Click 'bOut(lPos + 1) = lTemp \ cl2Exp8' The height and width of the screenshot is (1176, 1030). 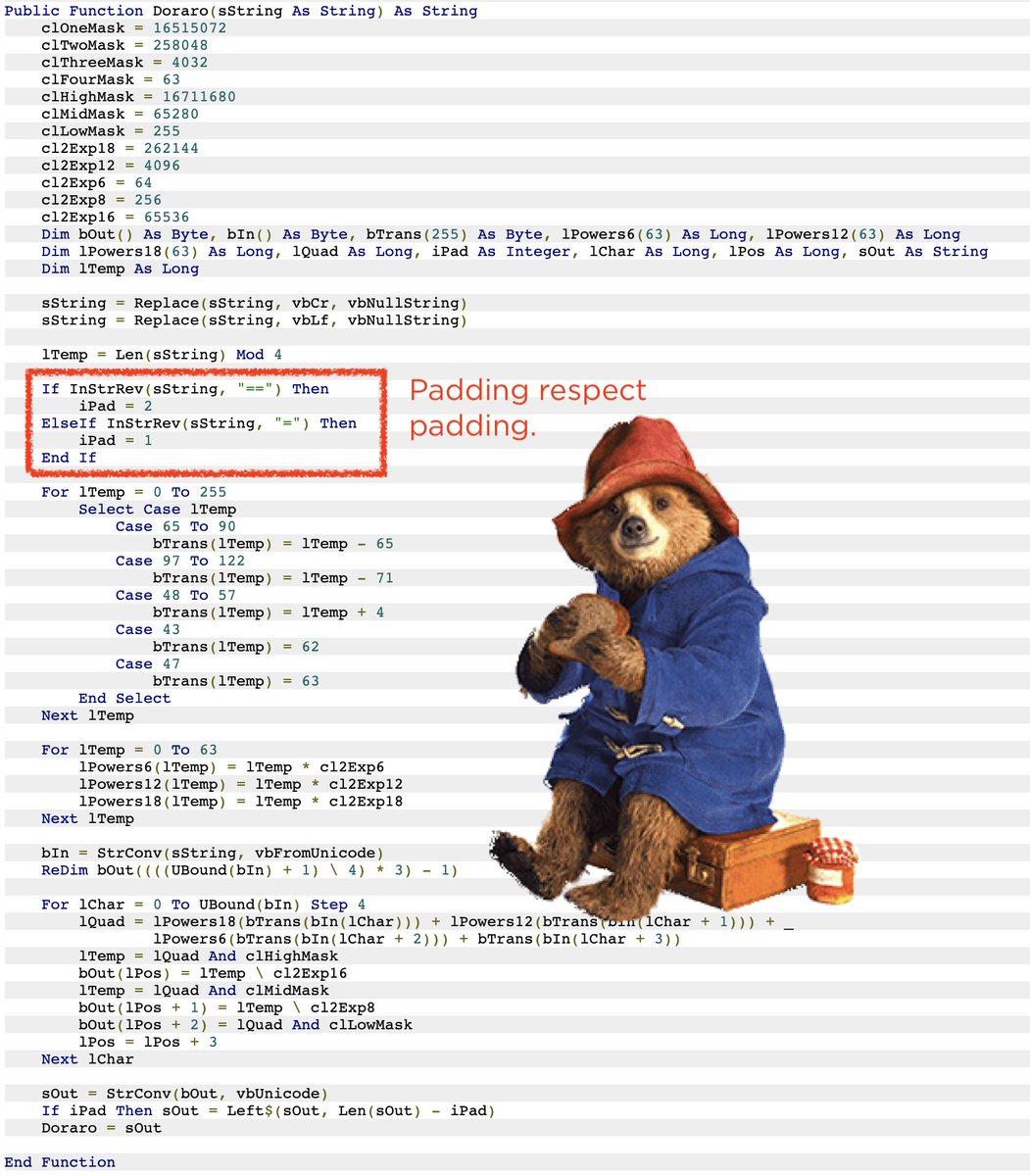pyautogui.click(x=227, y=1007)
